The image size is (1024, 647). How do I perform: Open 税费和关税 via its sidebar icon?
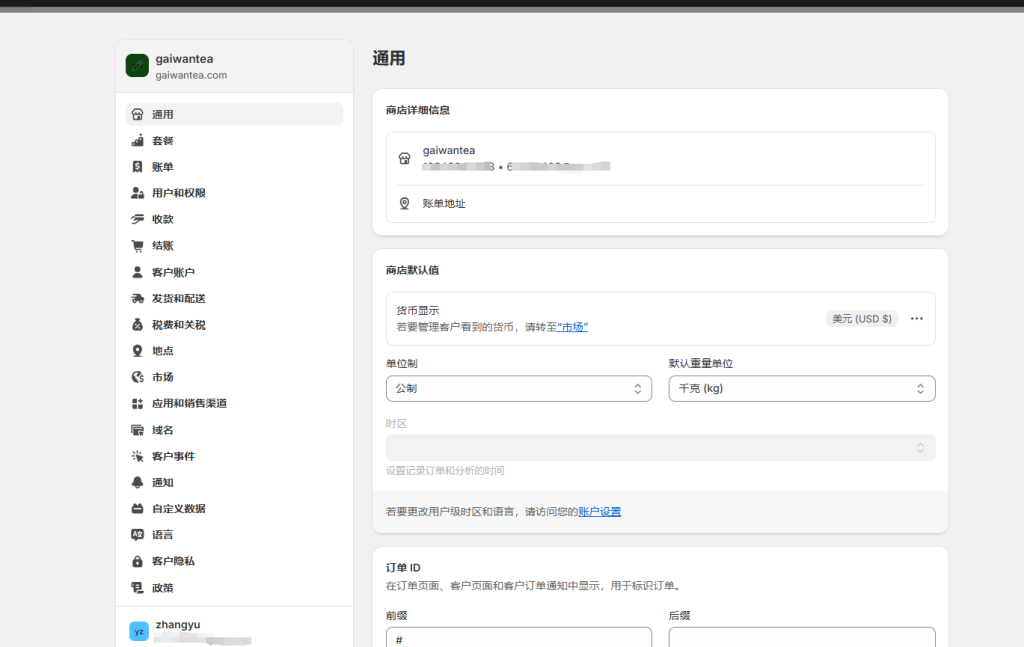coord(138,324)
